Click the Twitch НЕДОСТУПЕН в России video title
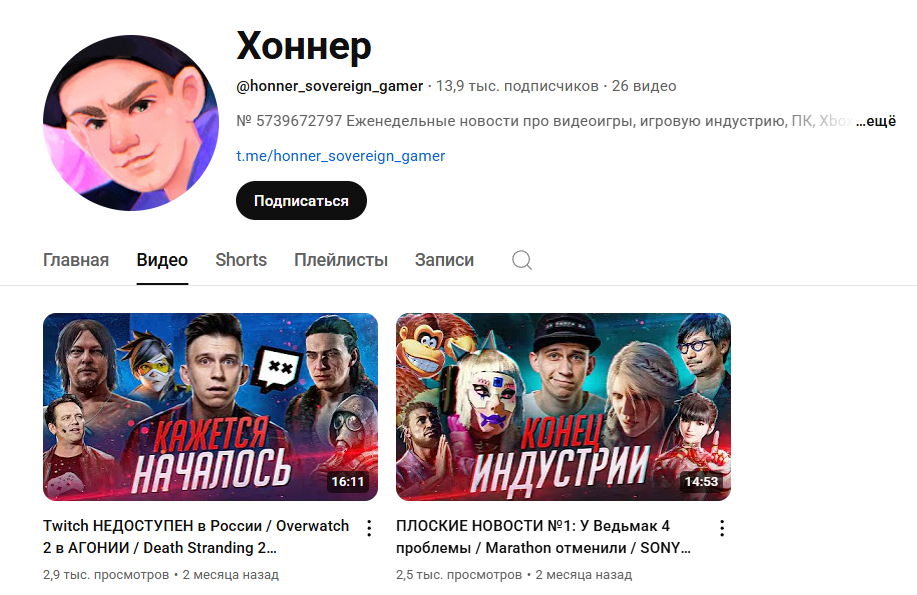Viewport: 917px width, 595px height. coord(196,536)
